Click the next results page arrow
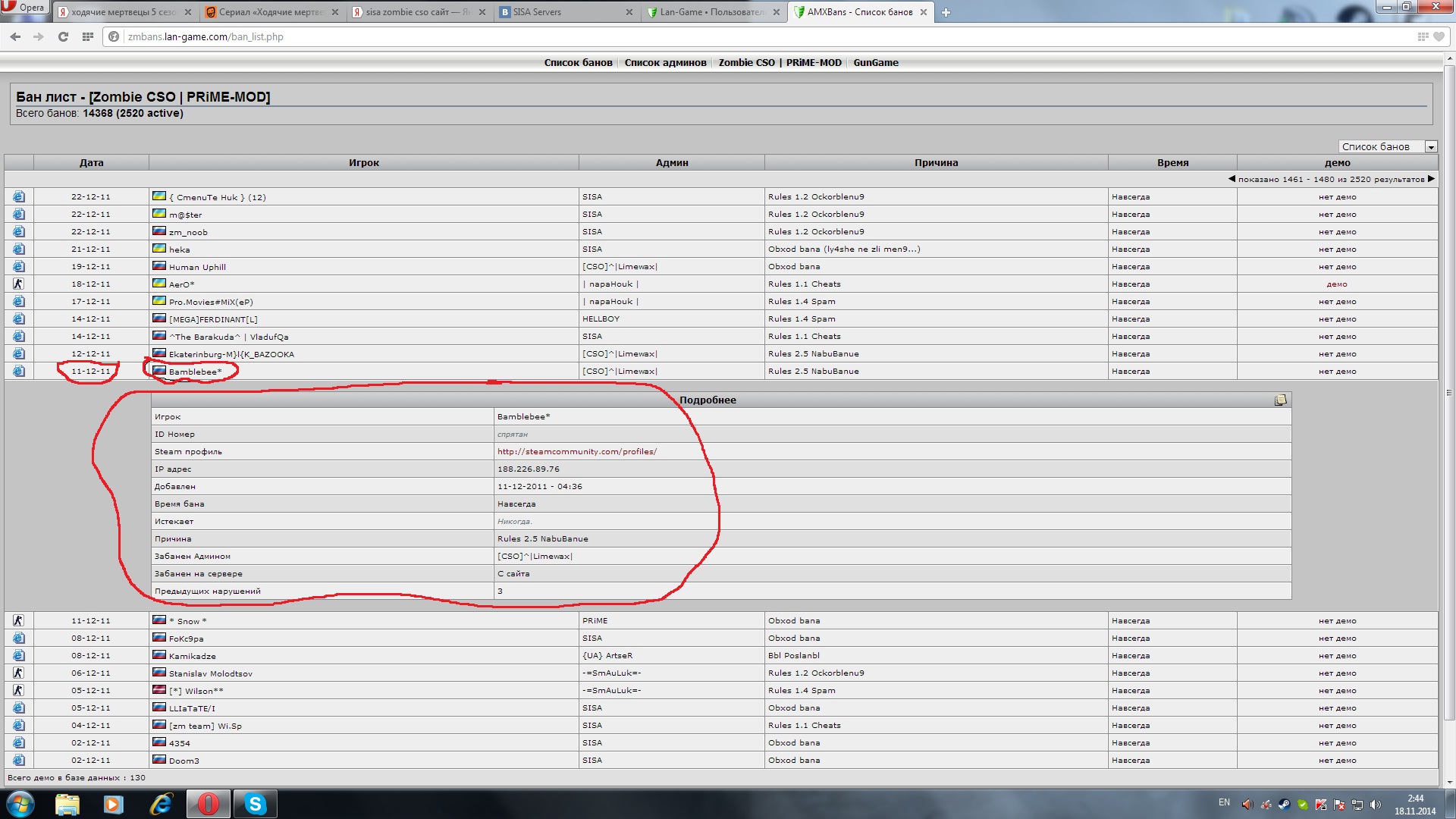The width and height of the screenshot is (1456, 819). click(x=1431, y=179)
